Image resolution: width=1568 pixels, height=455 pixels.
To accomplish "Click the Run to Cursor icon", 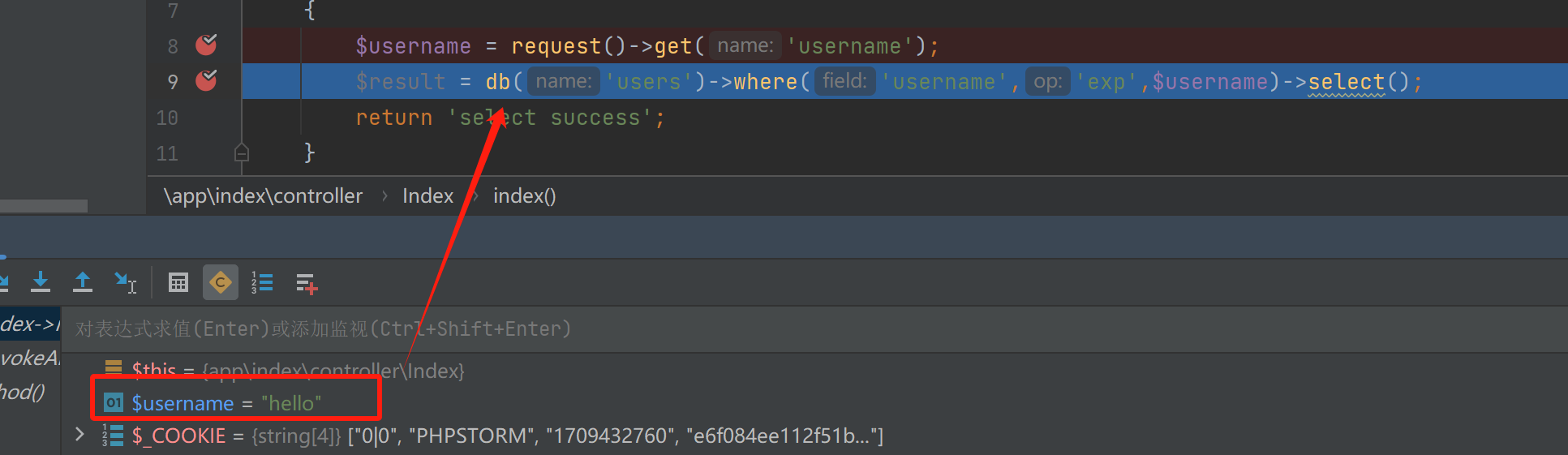I will click(125, 282).
